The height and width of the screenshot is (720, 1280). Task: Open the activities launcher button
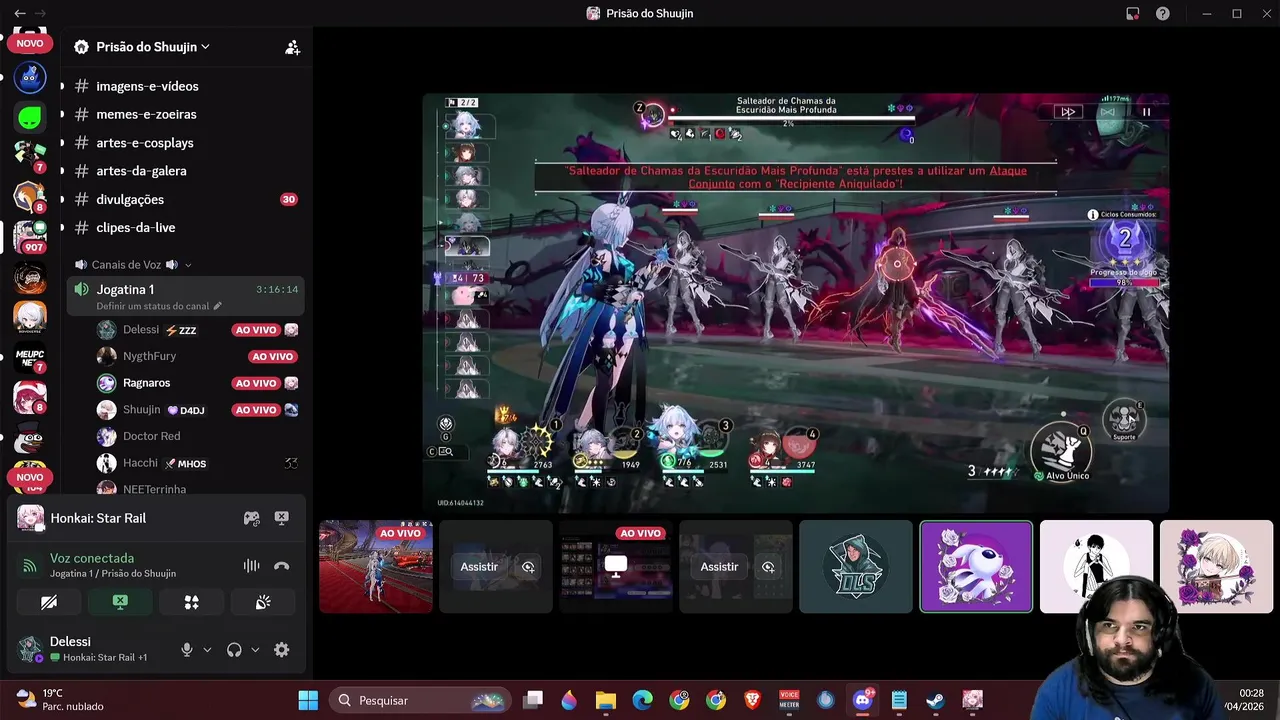coord(192,602)
